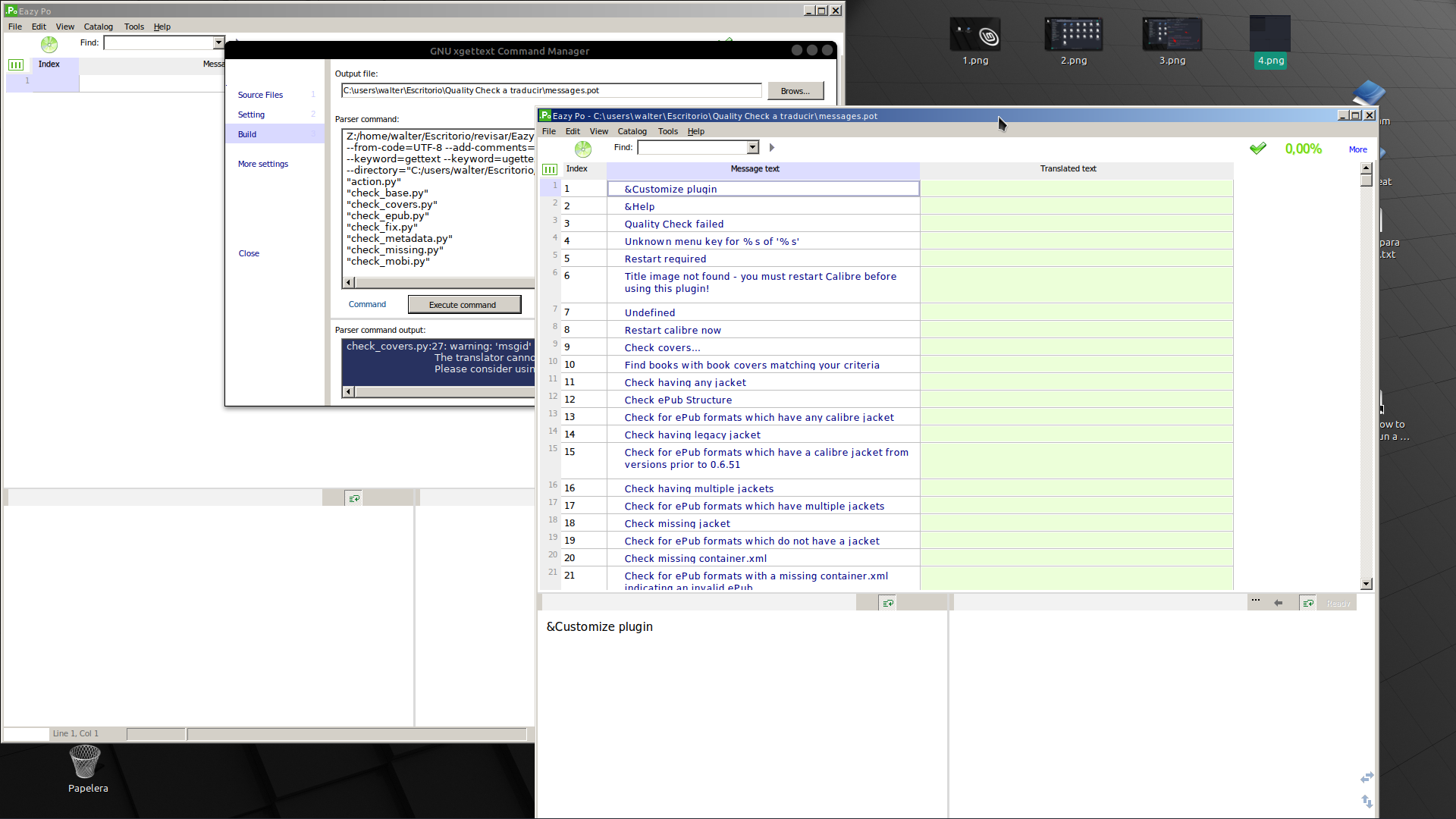Click the find-next play arrow icon

pos(772,148)
